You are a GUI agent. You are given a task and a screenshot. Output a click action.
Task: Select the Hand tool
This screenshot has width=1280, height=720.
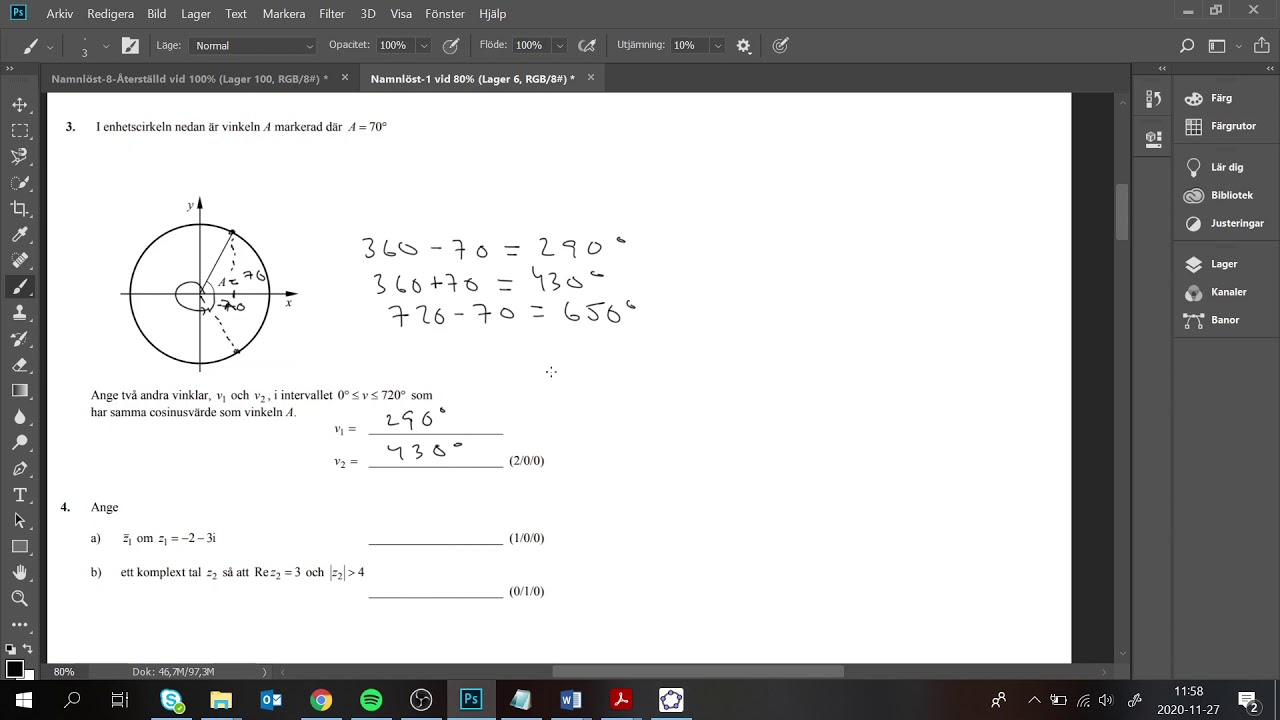pyautogui.click(x=19, y=573)
